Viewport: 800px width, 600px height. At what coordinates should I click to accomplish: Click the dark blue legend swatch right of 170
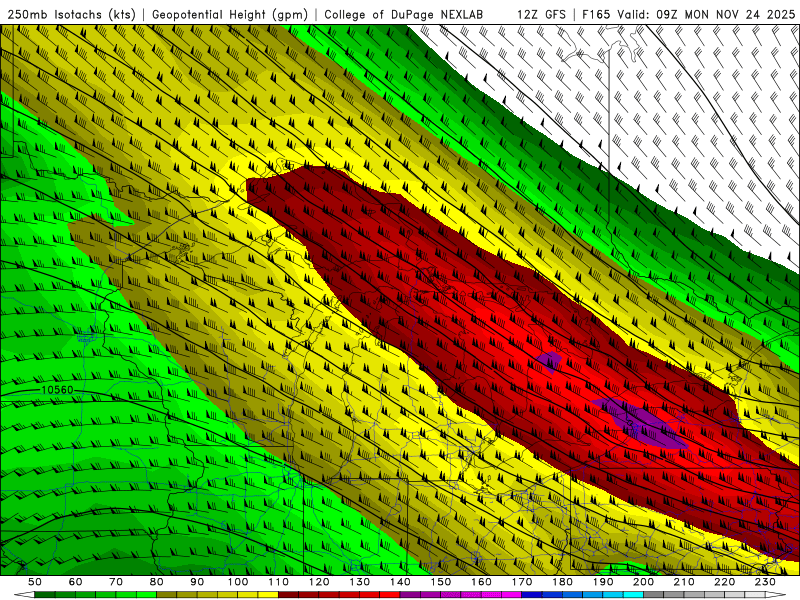(532, 595)
